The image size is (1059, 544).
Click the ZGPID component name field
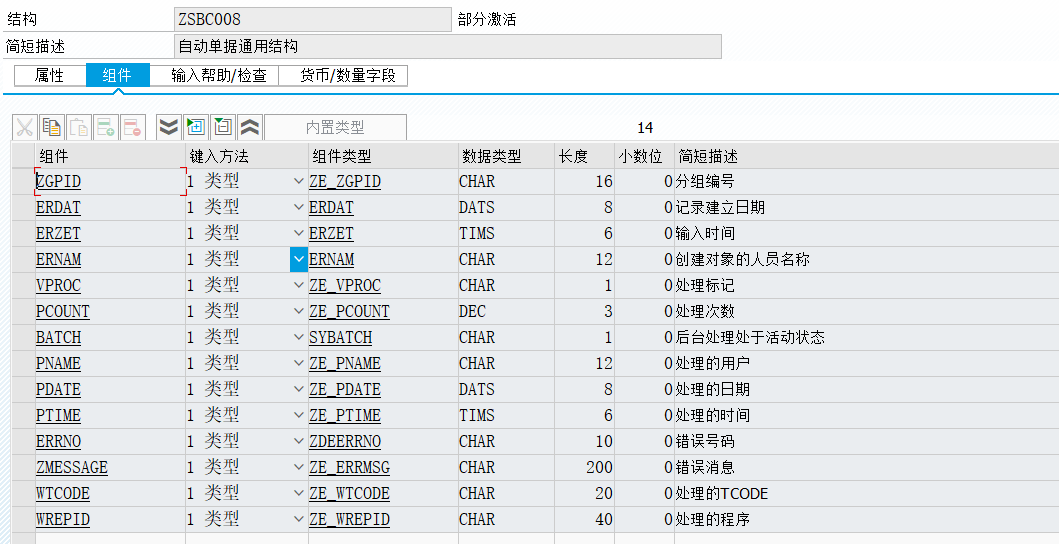tap(110, 181)
